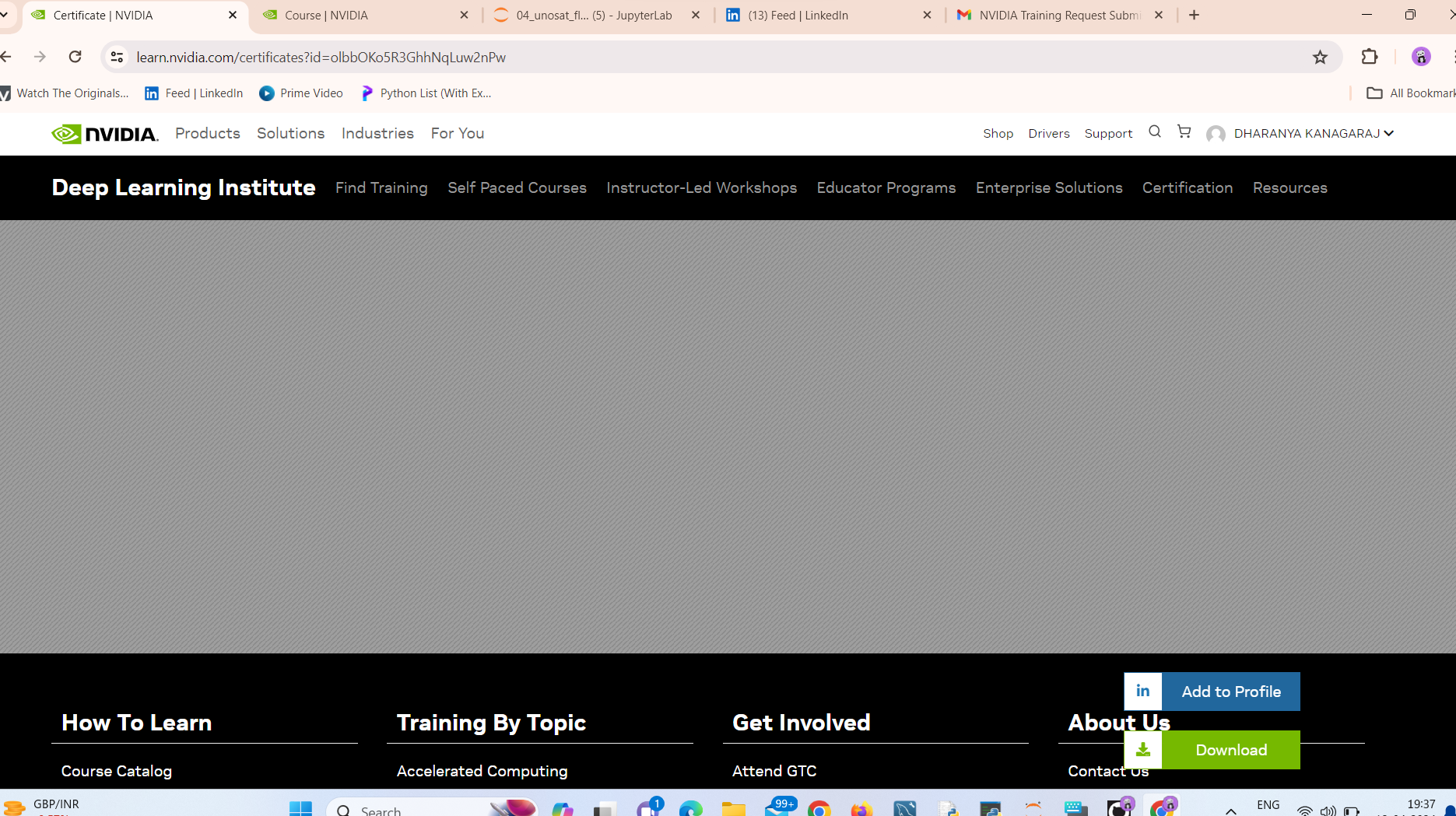Switch to the NVIDIA Training Request Gmail tab
The width and height of the screenshot is (1456, 816).
[x=1061, y=16]
